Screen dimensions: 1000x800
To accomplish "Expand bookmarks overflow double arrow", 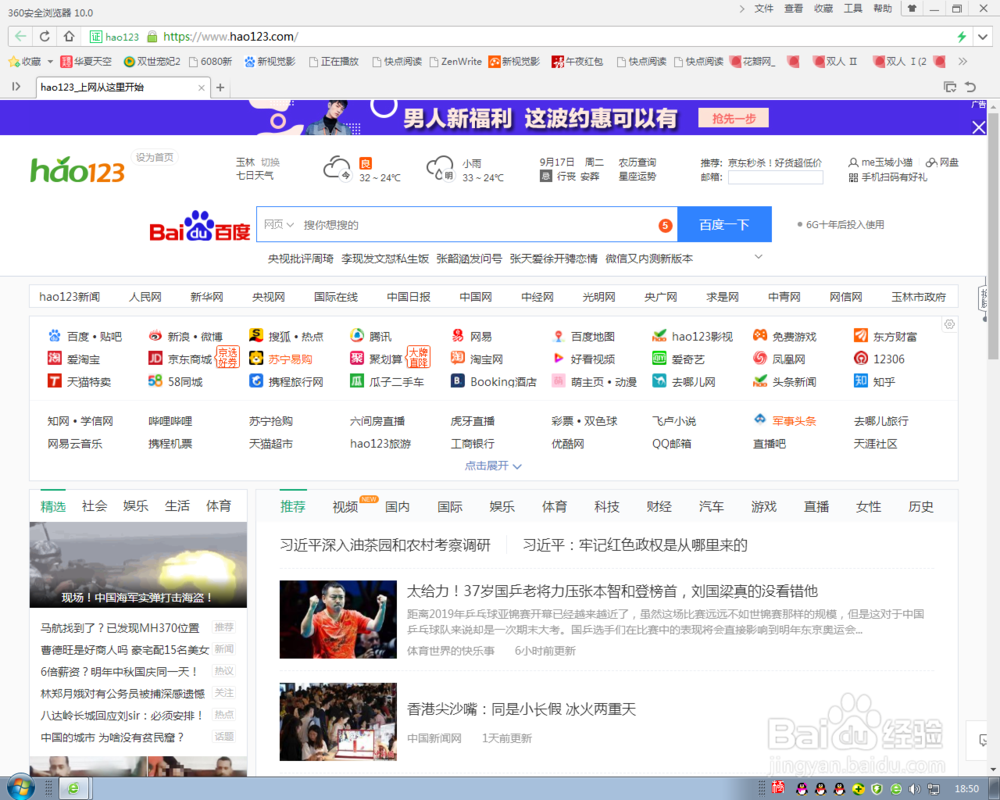I will click(x=962, y=61).
